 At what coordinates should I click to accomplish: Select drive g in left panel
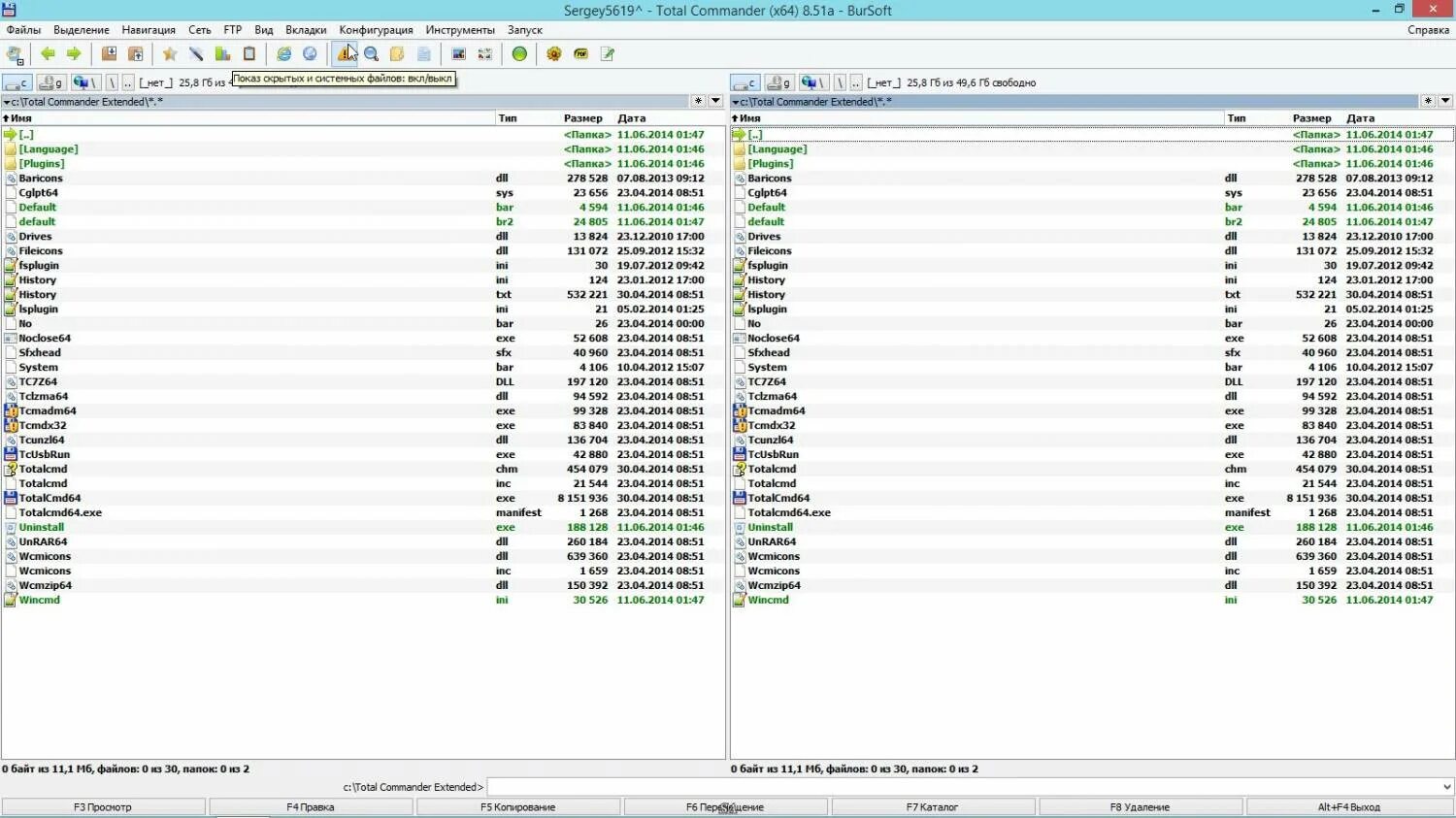(x=51, y=83)
